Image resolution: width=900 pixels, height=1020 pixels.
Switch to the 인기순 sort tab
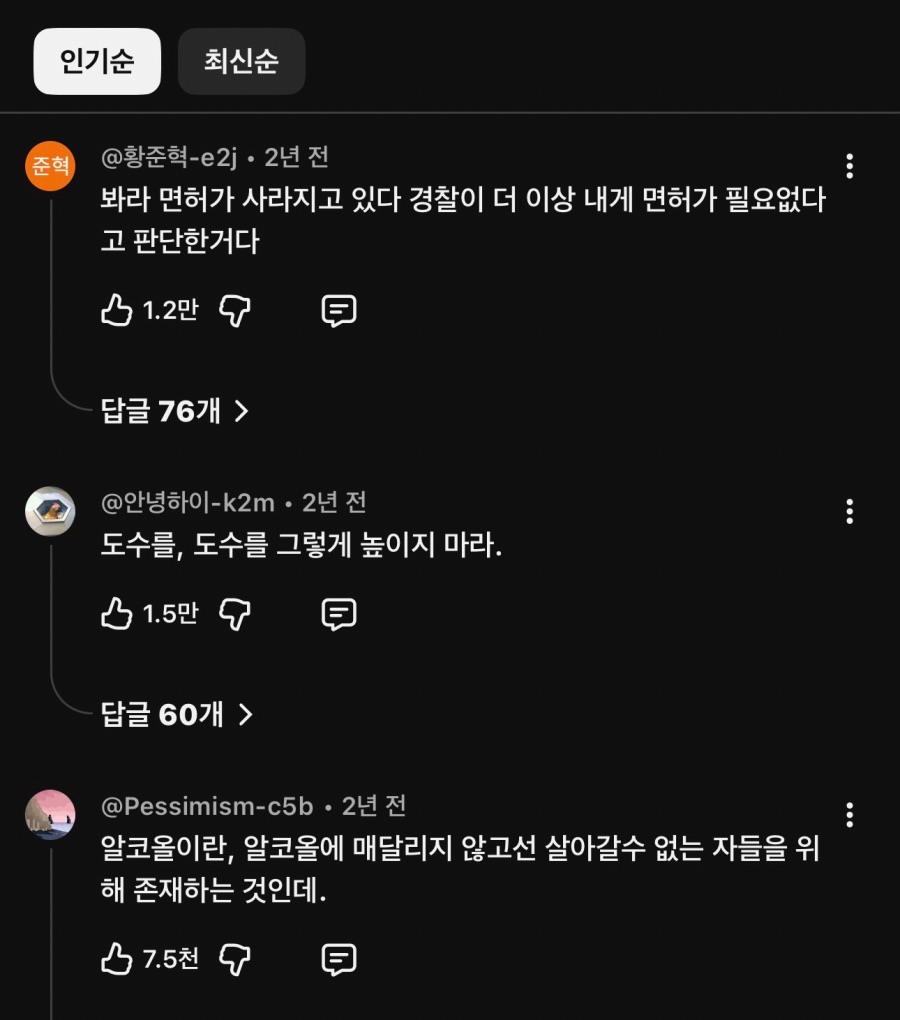pos(97,61)
